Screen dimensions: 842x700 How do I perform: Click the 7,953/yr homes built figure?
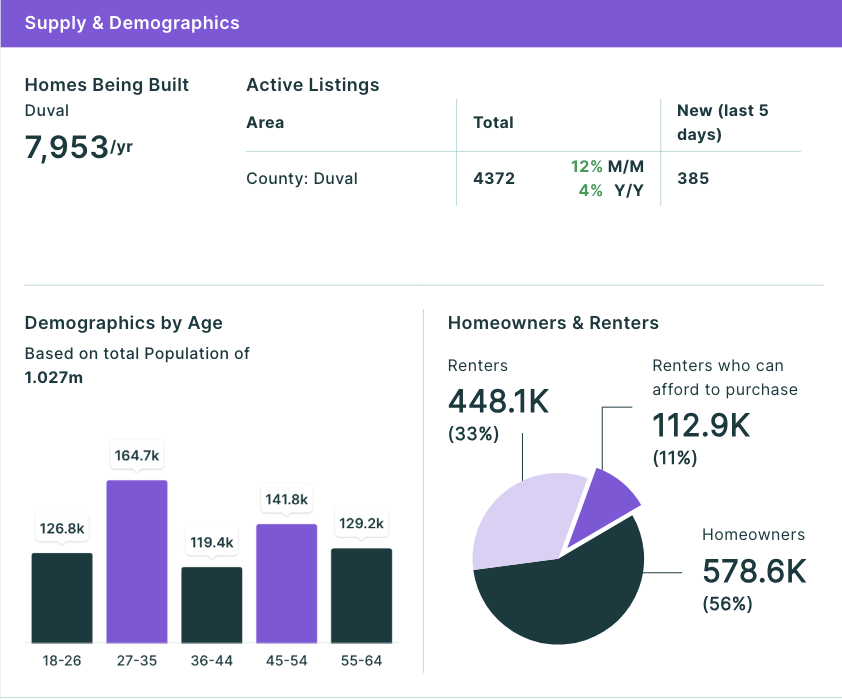[x=78, y=147]
